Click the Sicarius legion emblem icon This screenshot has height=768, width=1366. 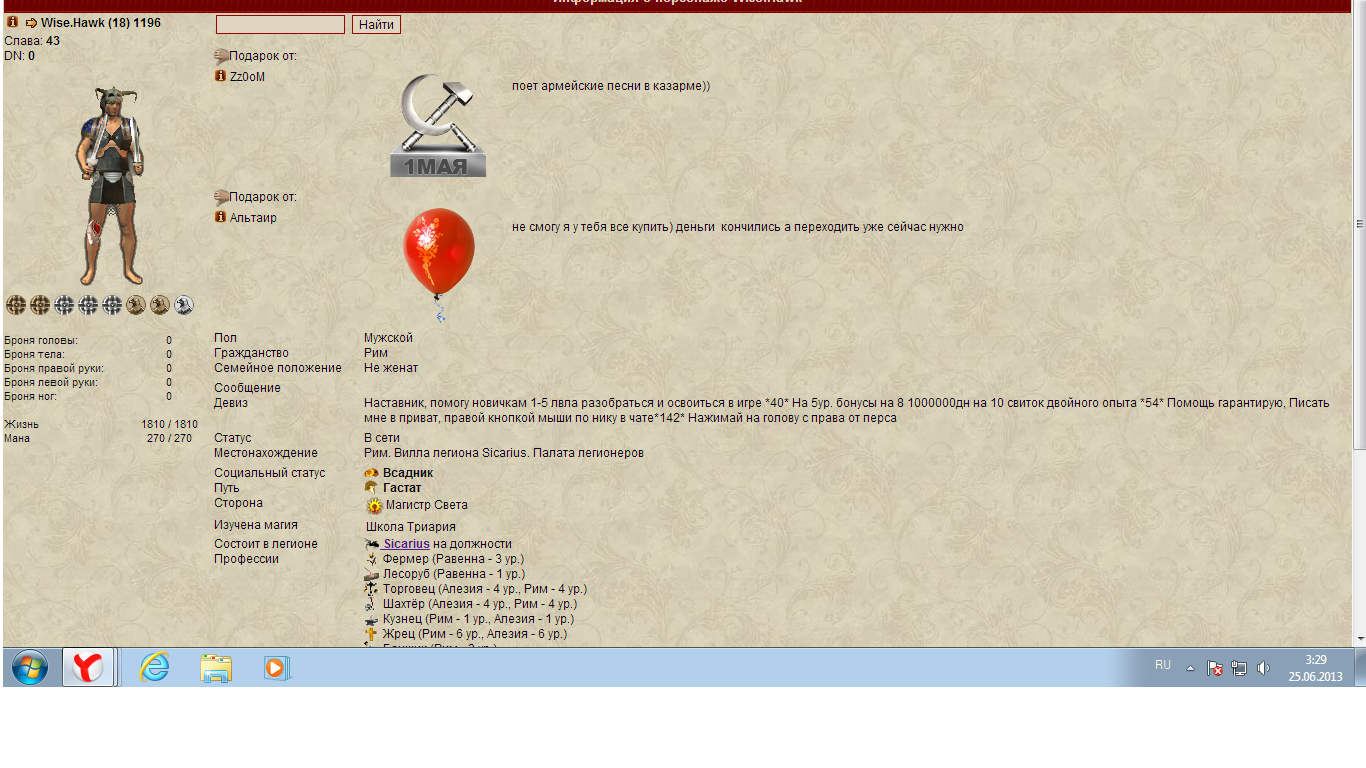coord(373,544)
